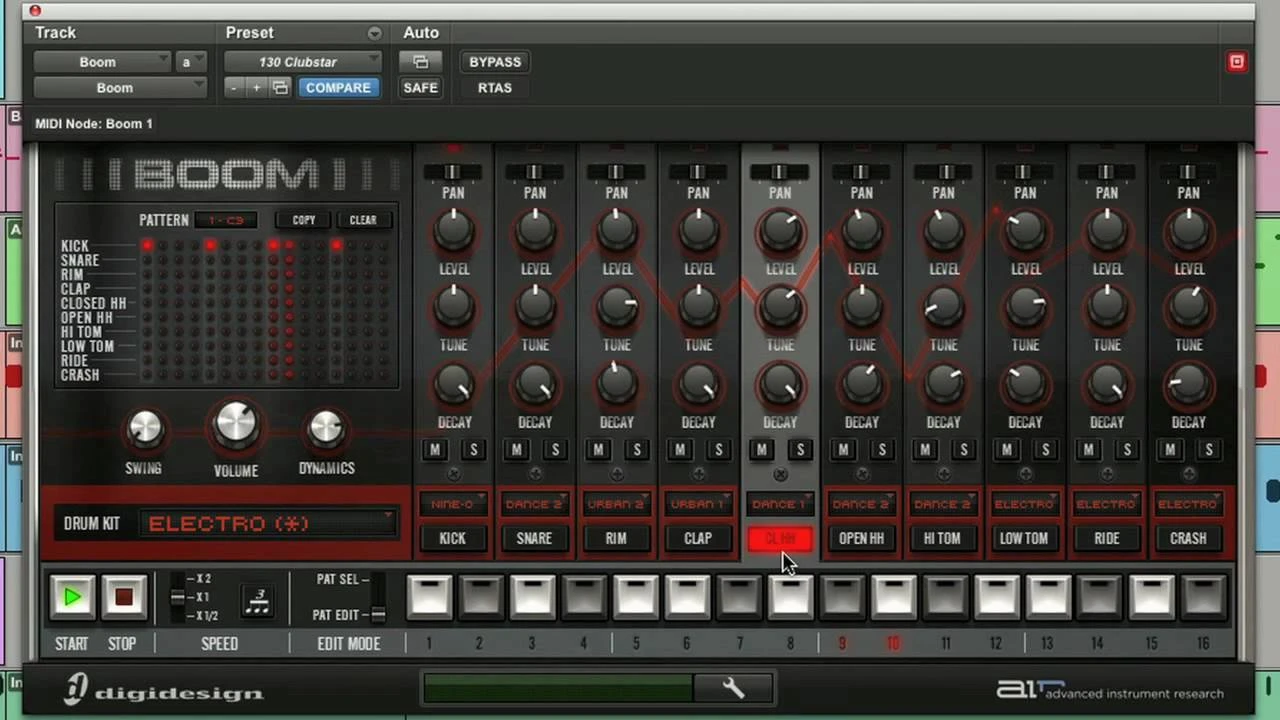Open the 130 Clubstar preset dropdown

pos(302,62)
